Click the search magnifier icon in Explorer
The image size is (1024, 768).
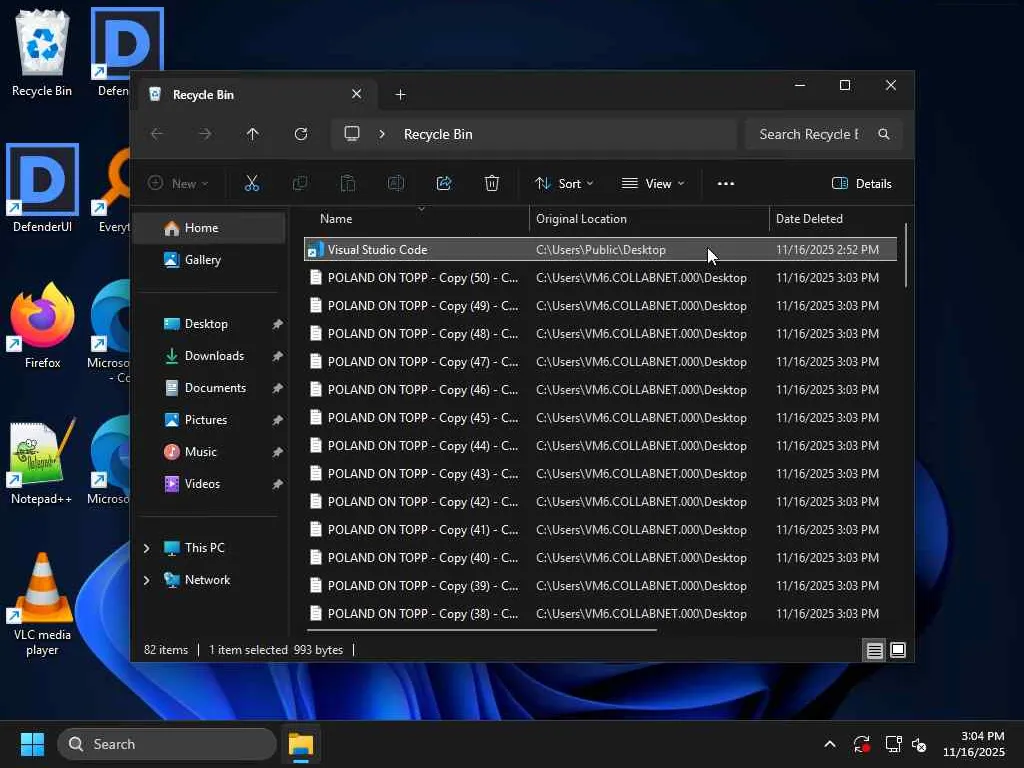884,134
